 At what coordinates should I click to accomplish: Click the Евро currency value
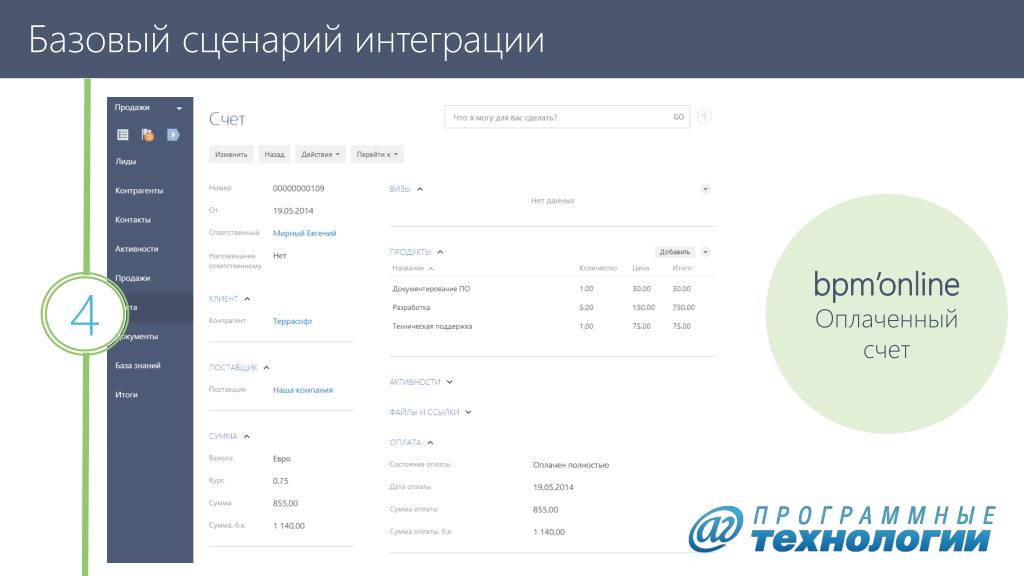pyautogui.click(x=281, y=458)
